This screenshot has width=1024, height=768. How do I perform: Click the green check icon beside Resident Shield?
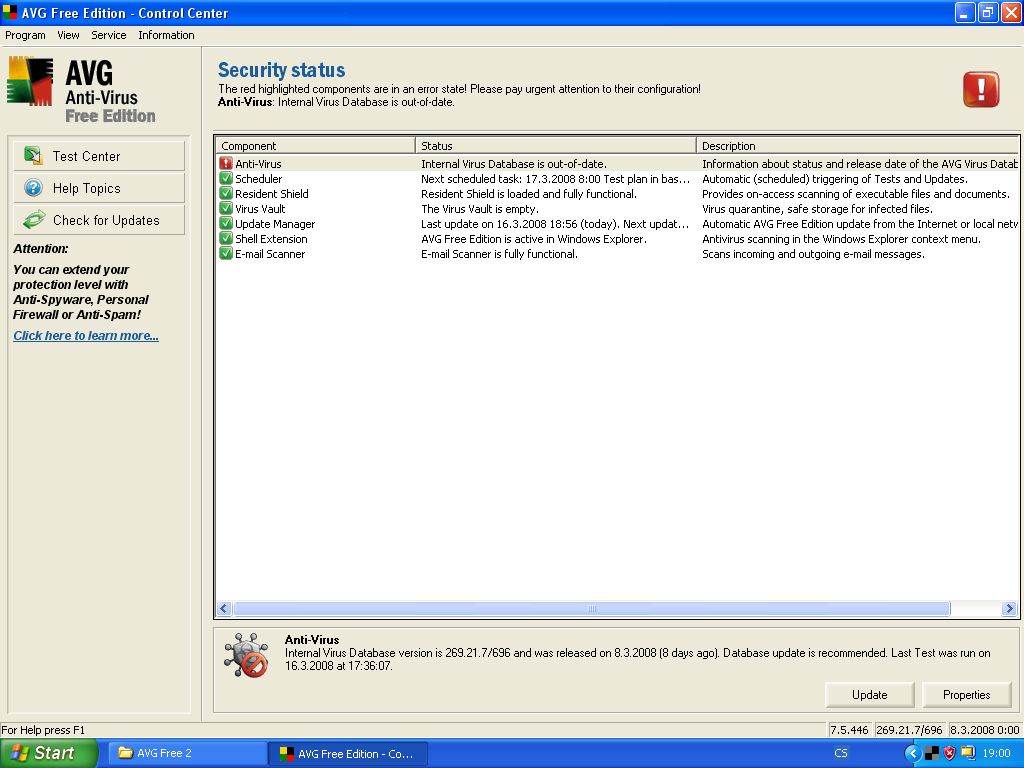click(226, 193)
